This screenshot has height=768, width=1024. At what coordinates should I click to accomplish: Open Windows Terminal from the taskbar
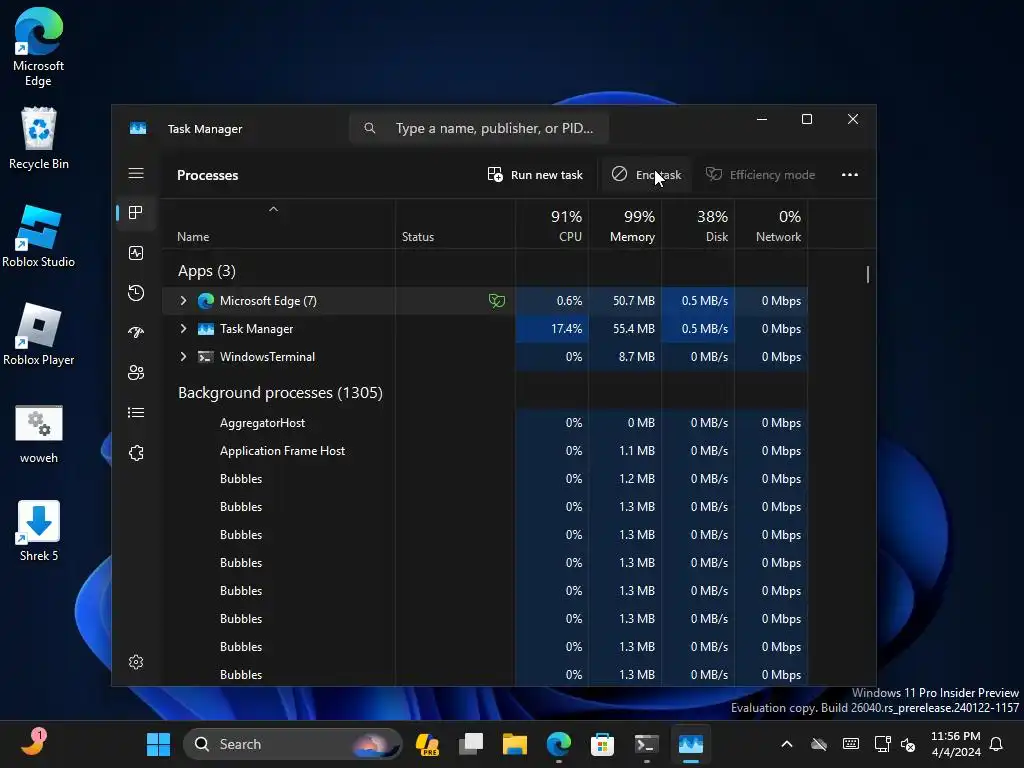(646, 744)
